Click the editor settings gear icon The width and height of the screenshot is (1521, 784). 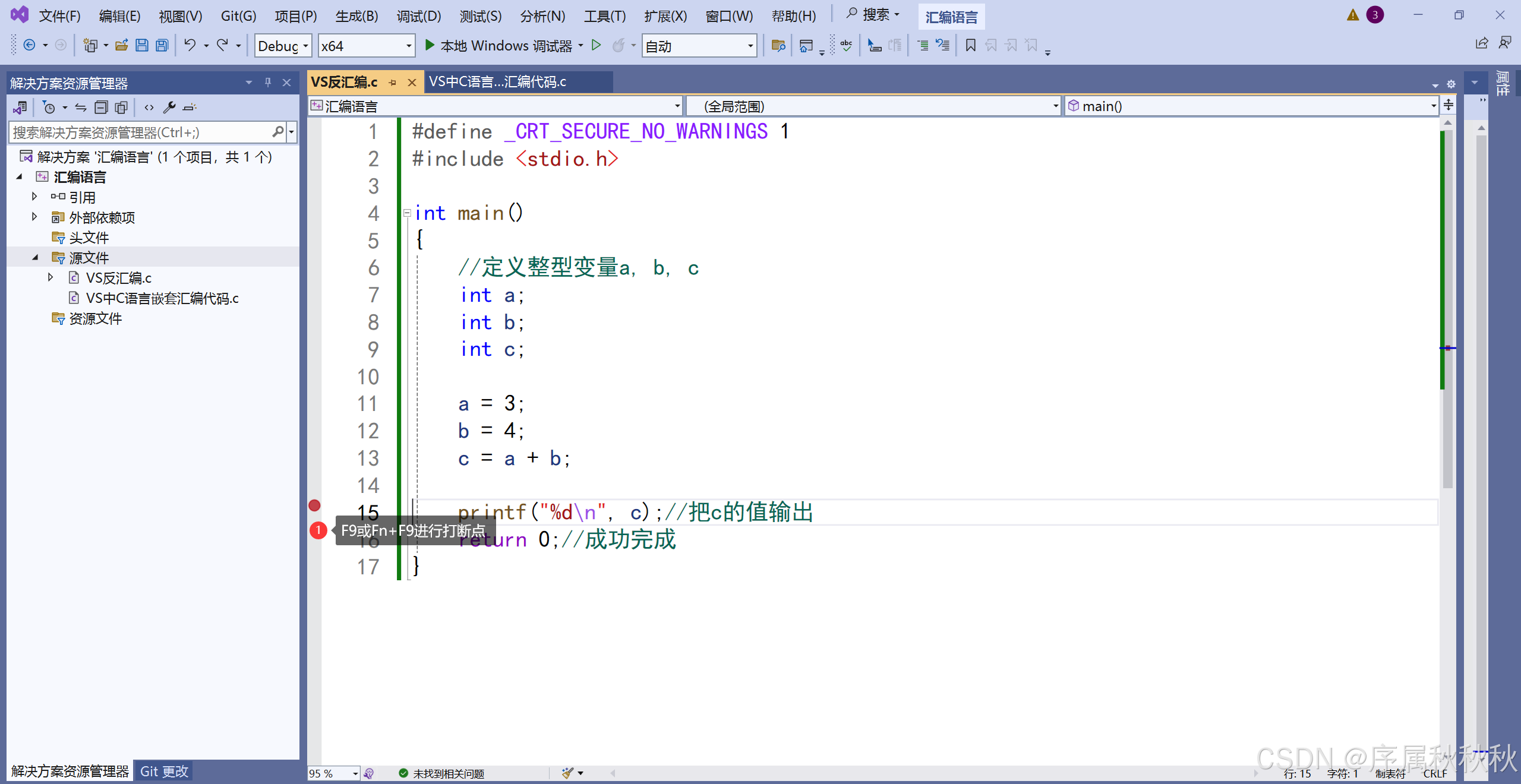(1451, 84)
